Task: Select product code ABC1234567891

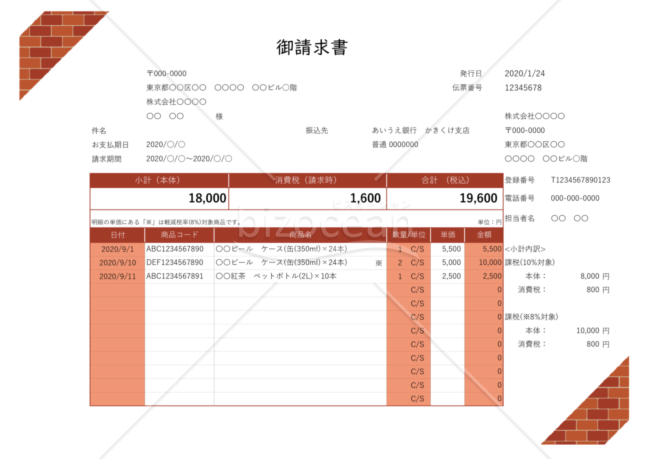Action: click(175, 277)
